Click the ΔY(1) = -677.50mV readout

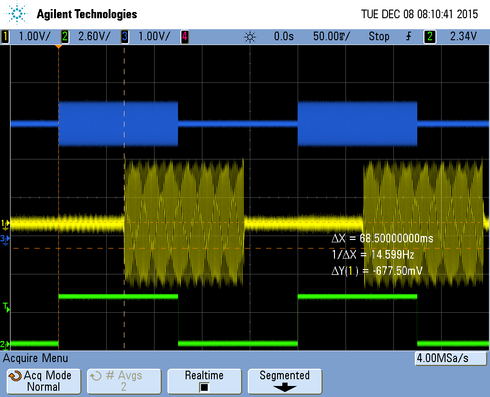(377, 271)
